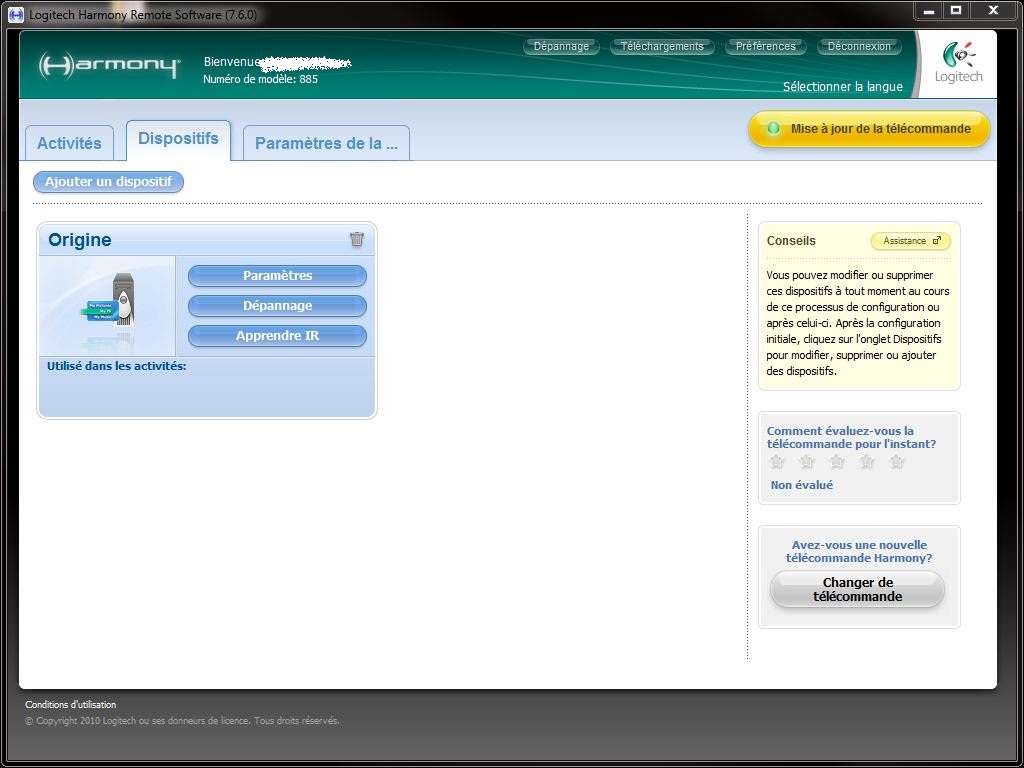Click Sélectionner la langue
Screen dimensions: 1024x768
click(842, 87)
